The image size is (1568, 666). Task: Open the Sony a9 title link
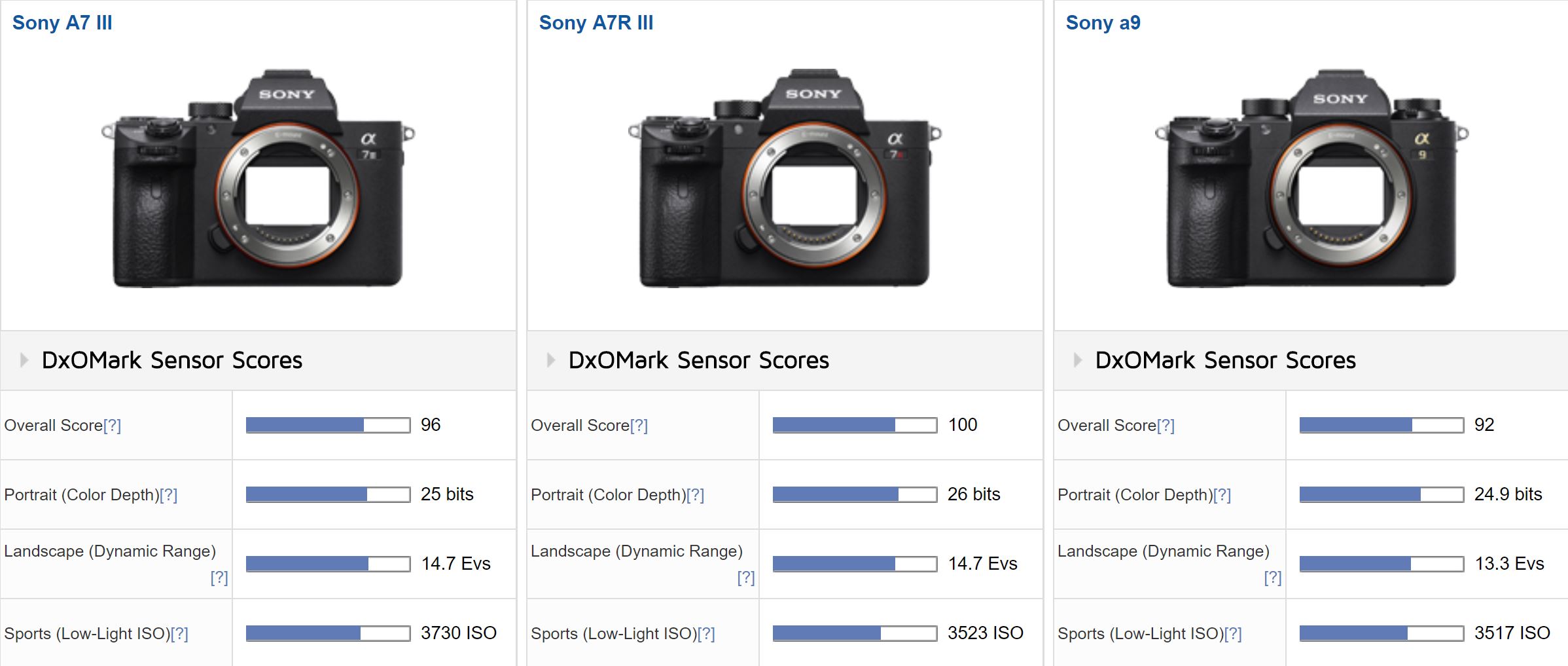coord(1103,23)
